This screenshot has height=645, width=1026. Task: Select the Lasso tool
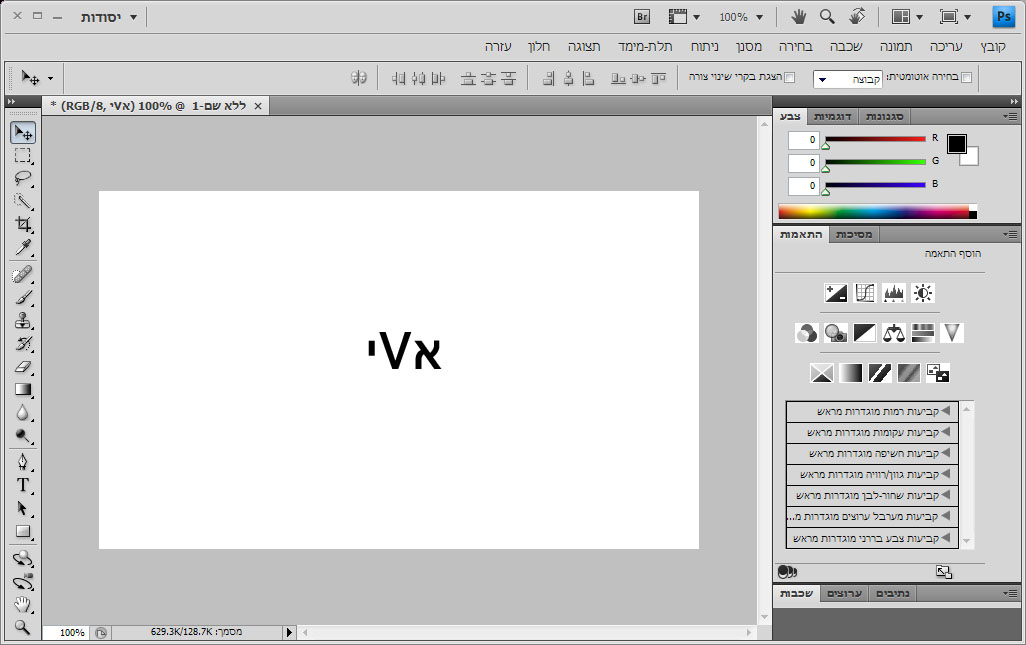pyautogui.click(x=22, y=178)
